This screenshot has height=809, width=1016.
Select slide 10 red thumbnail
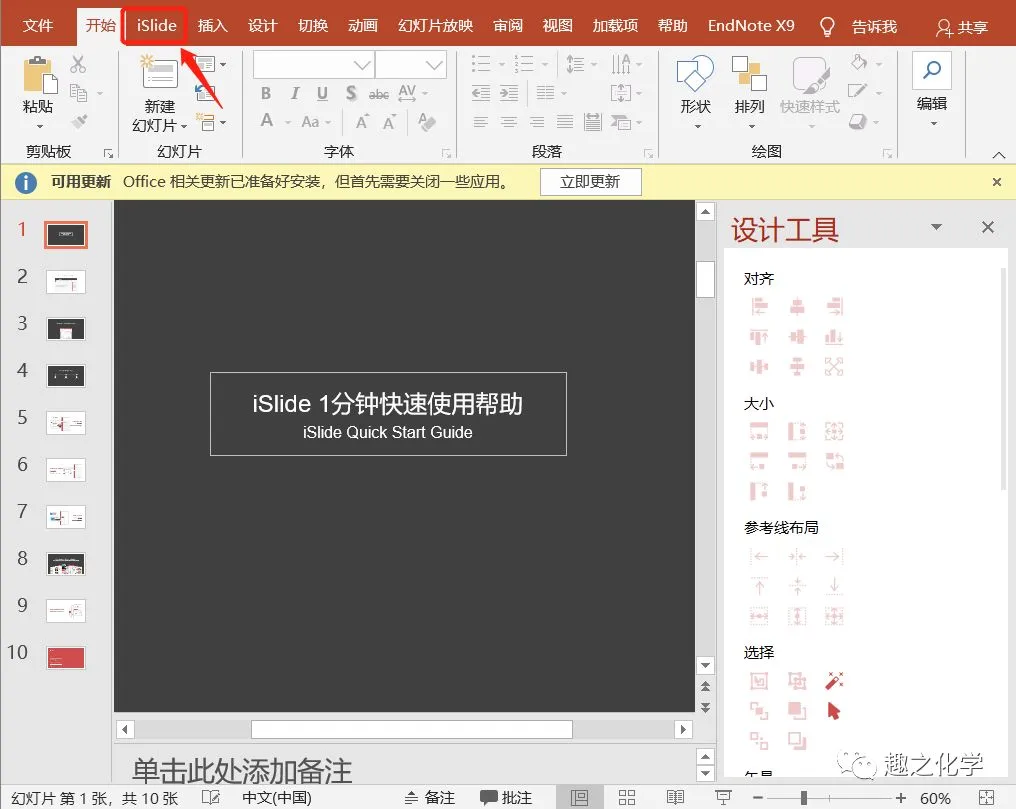pyautogui.click(x=65, y=657)
